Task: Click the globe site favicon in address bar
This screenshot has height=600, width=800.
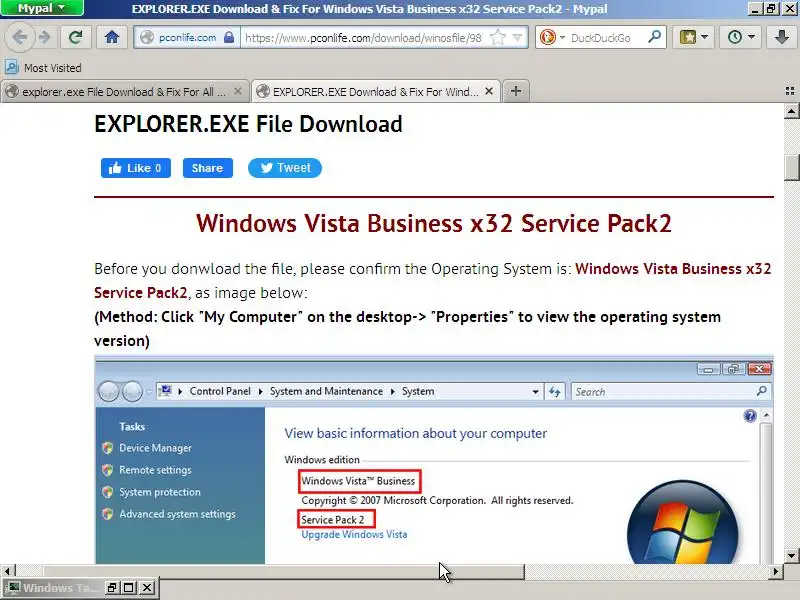Action: click(x=147, y=37)
